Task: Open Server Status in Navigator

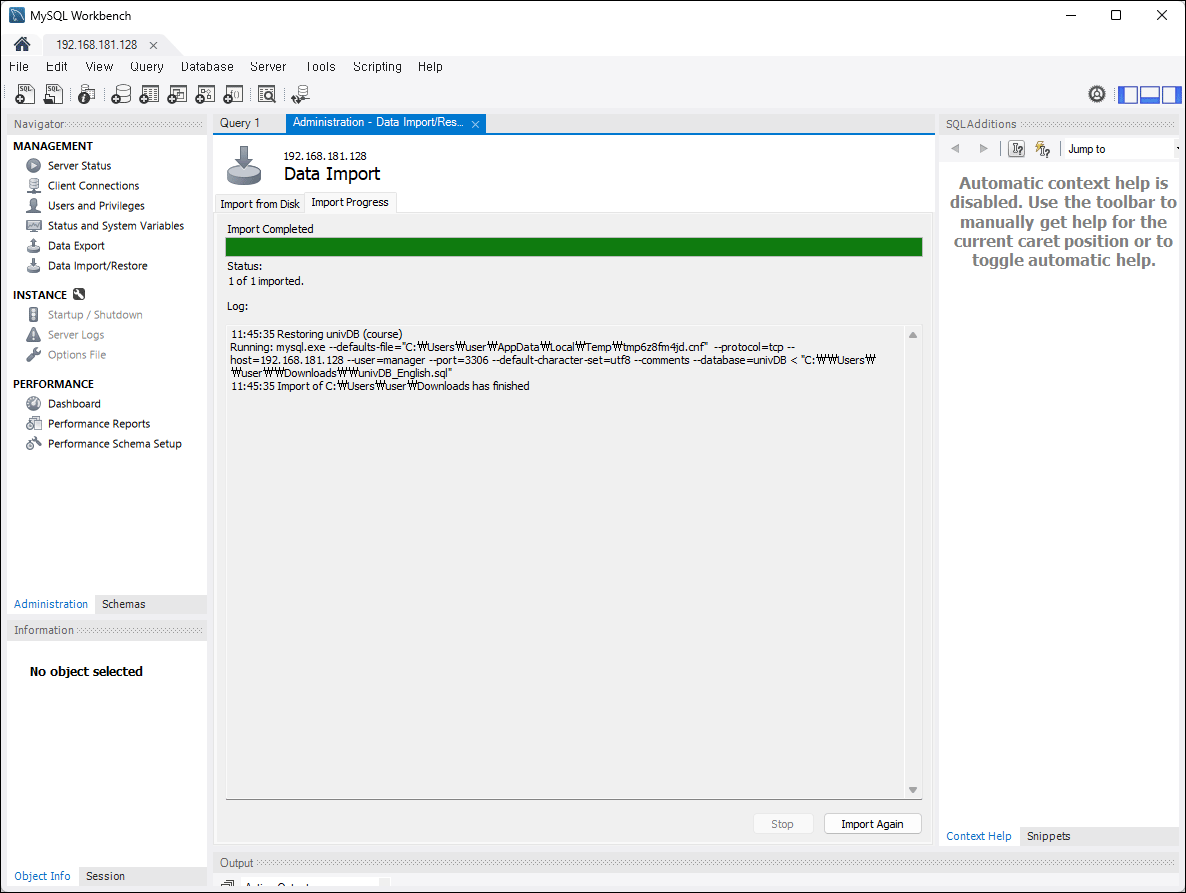Action: point(79,166)
